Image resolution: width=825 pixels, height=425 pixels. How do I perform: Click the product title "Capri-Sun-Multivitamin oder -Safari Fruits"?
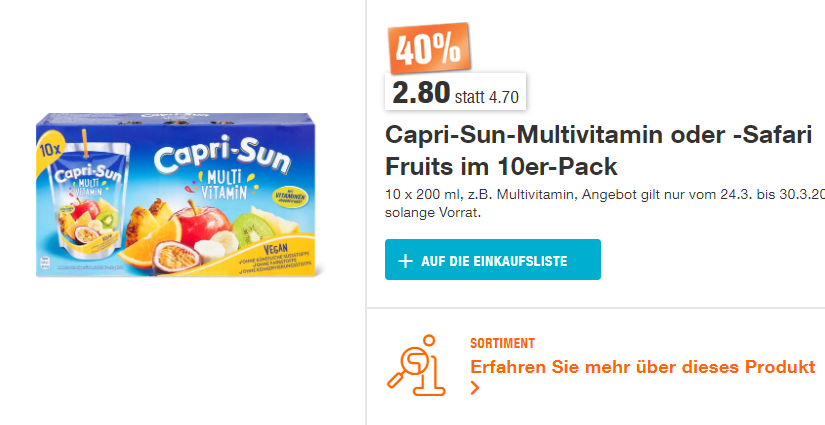597,151
